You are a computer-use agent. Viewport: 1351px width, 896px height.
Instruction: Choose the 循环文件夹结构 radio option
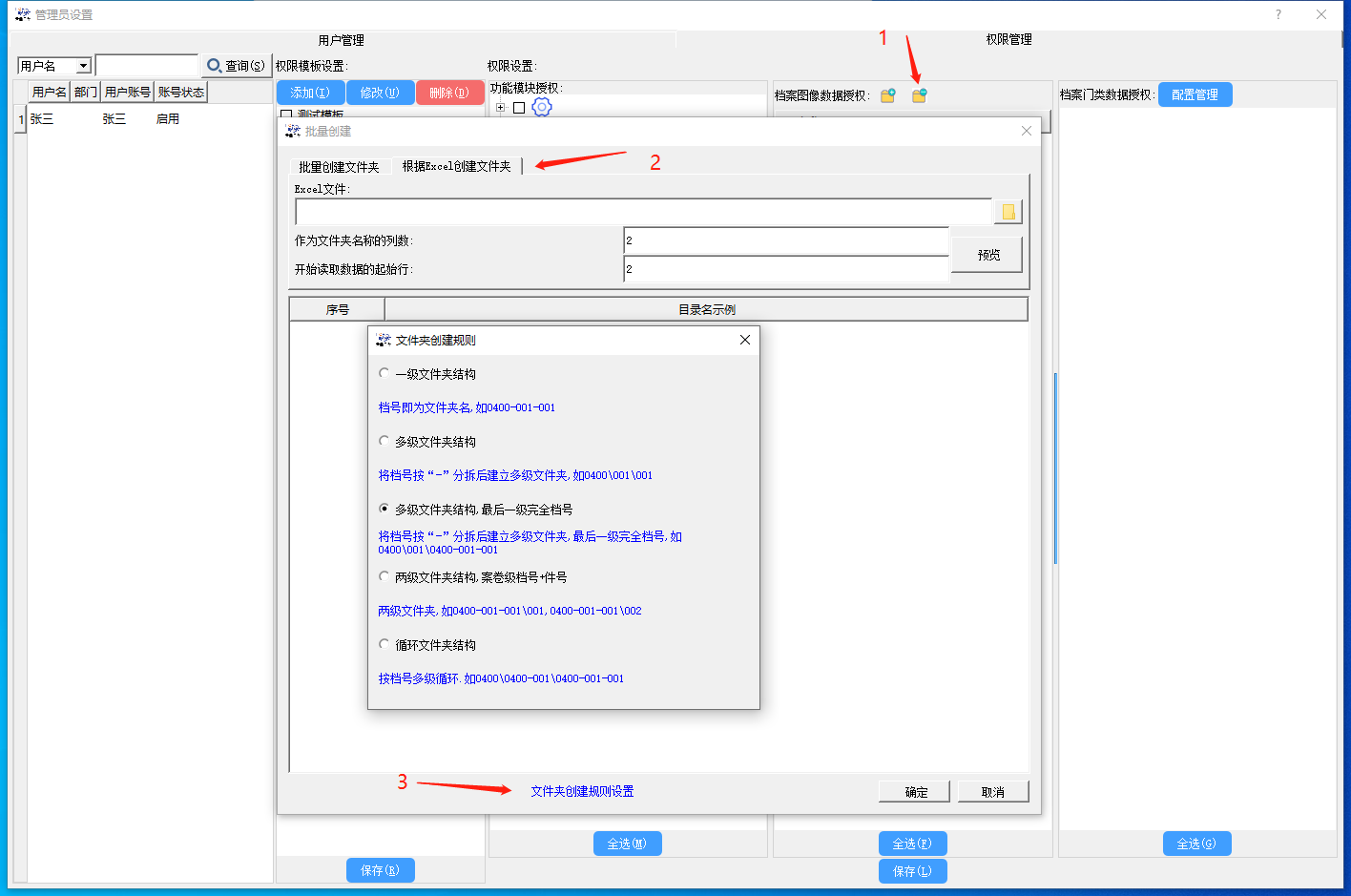[385, 644]
